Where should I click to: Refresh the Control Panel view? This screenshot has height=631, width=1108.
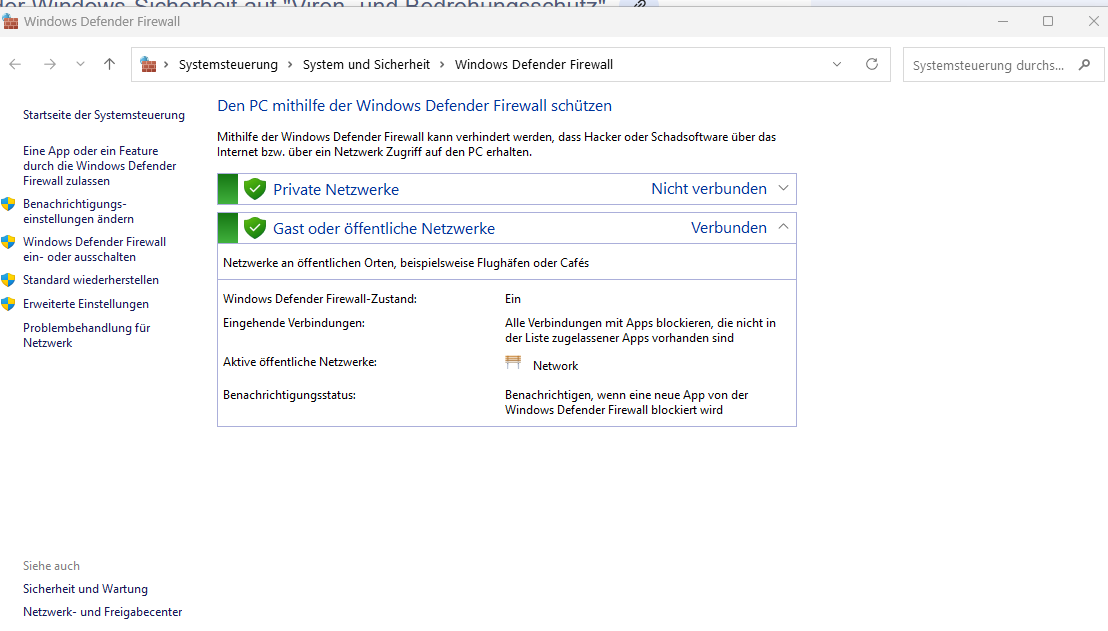[x=872, y=64]
